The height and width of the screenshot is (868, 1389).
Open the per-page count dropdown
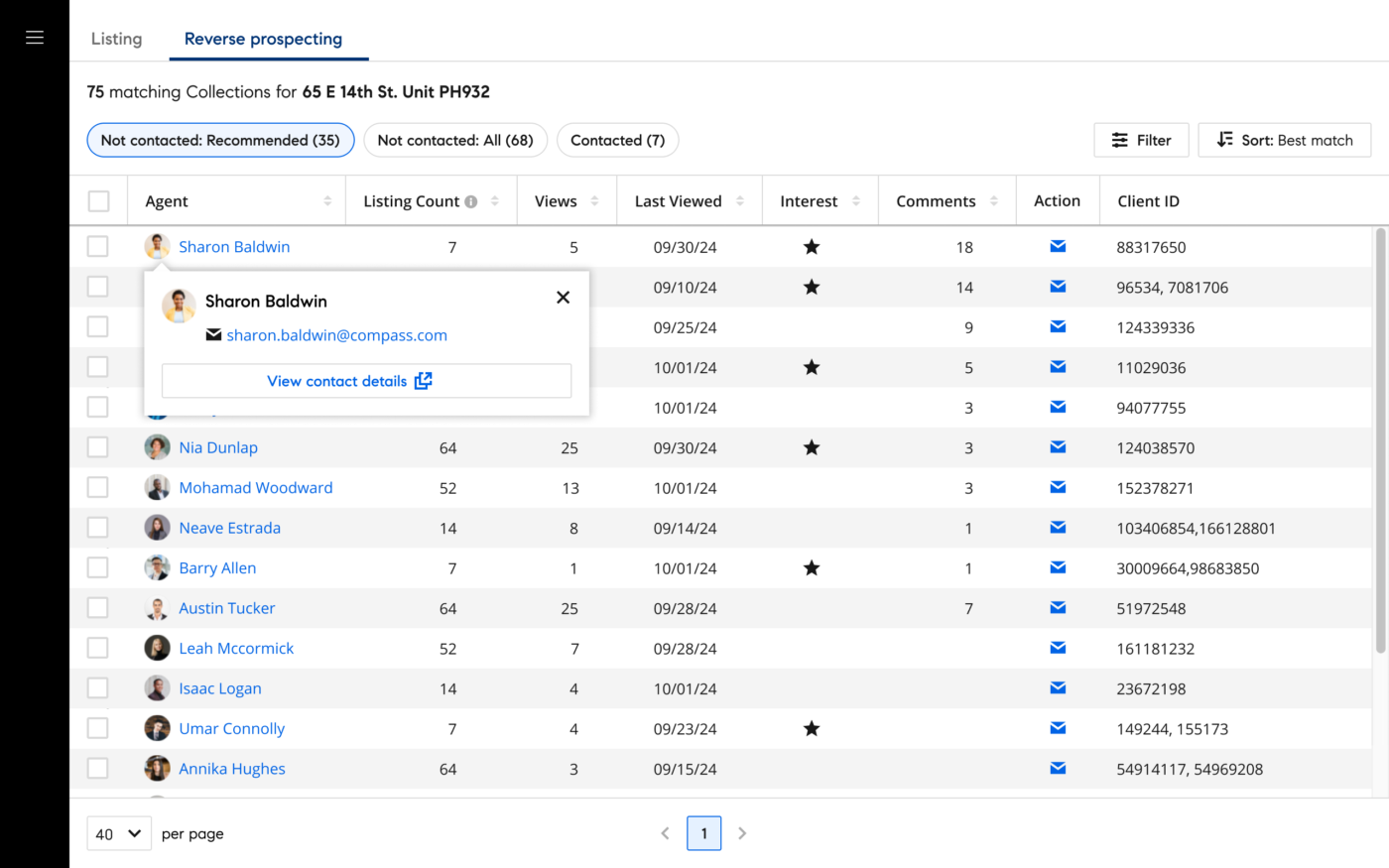click(118, 833)
